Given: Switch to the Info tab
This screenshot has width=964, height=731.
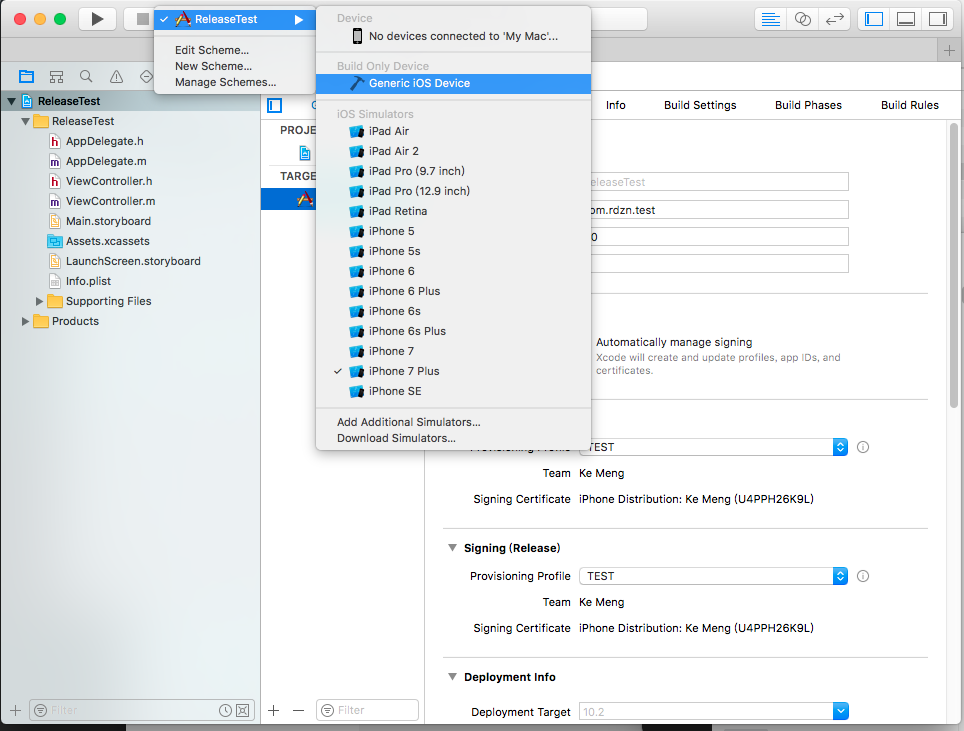Looking at the screenshot, I should (615, 105).
